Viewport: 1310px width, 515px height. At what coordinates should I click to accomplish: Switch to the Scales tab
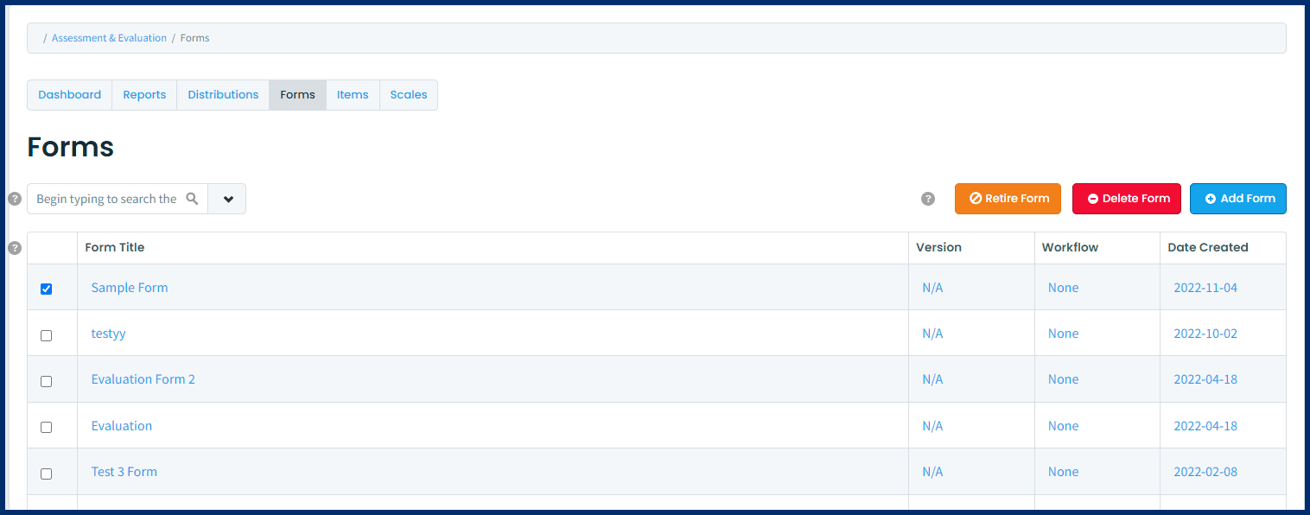(x=409, y=95)
